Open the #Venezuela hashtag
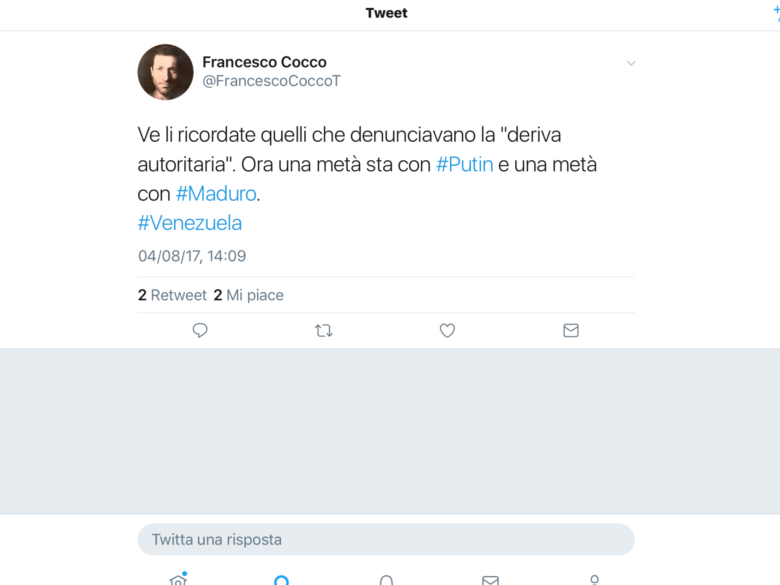780x585 pixels. click(x=190, y=223)
